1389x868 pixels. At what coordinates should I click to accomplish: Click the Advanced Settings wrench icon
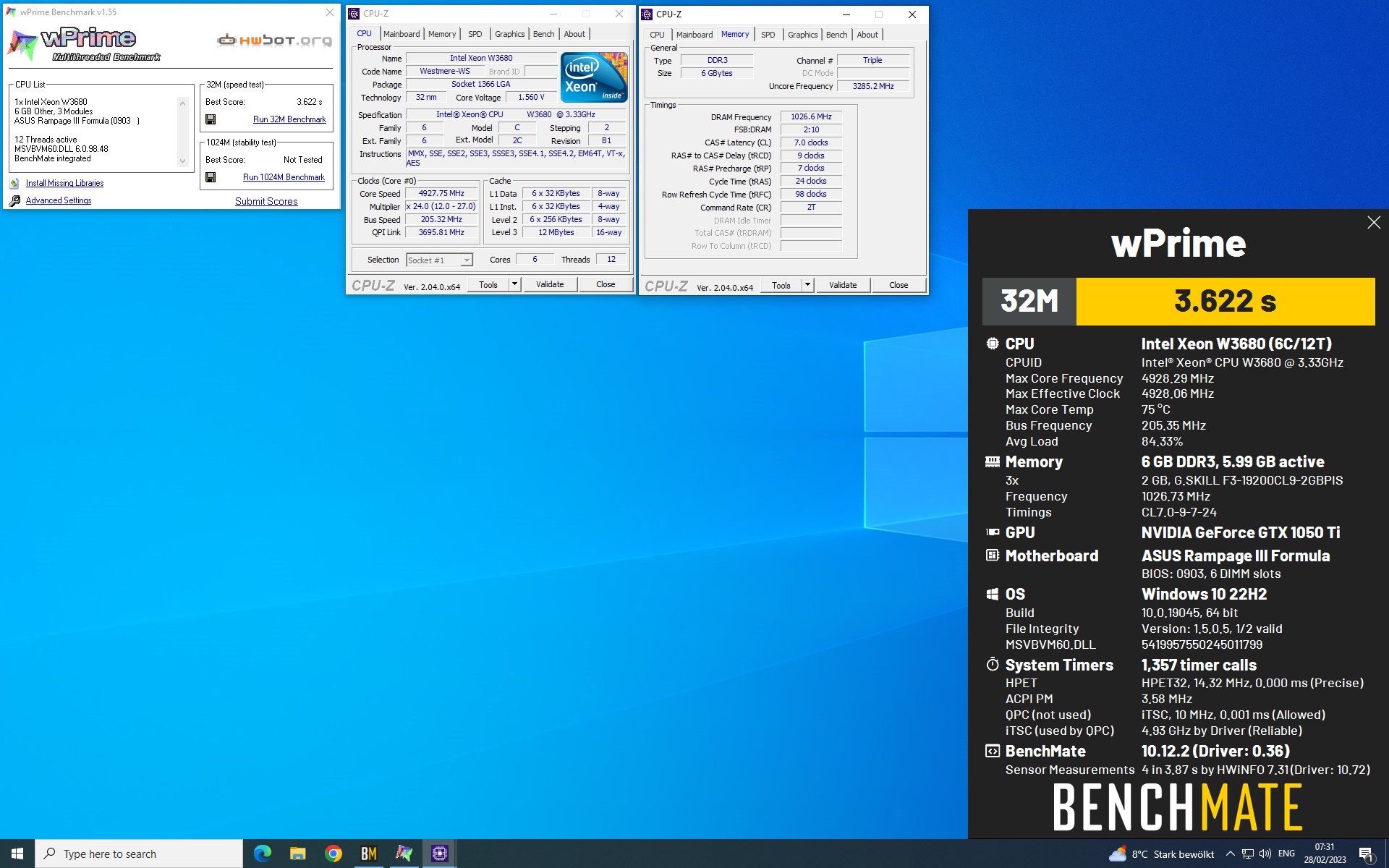pyautogui.click(x=14, y=201)
